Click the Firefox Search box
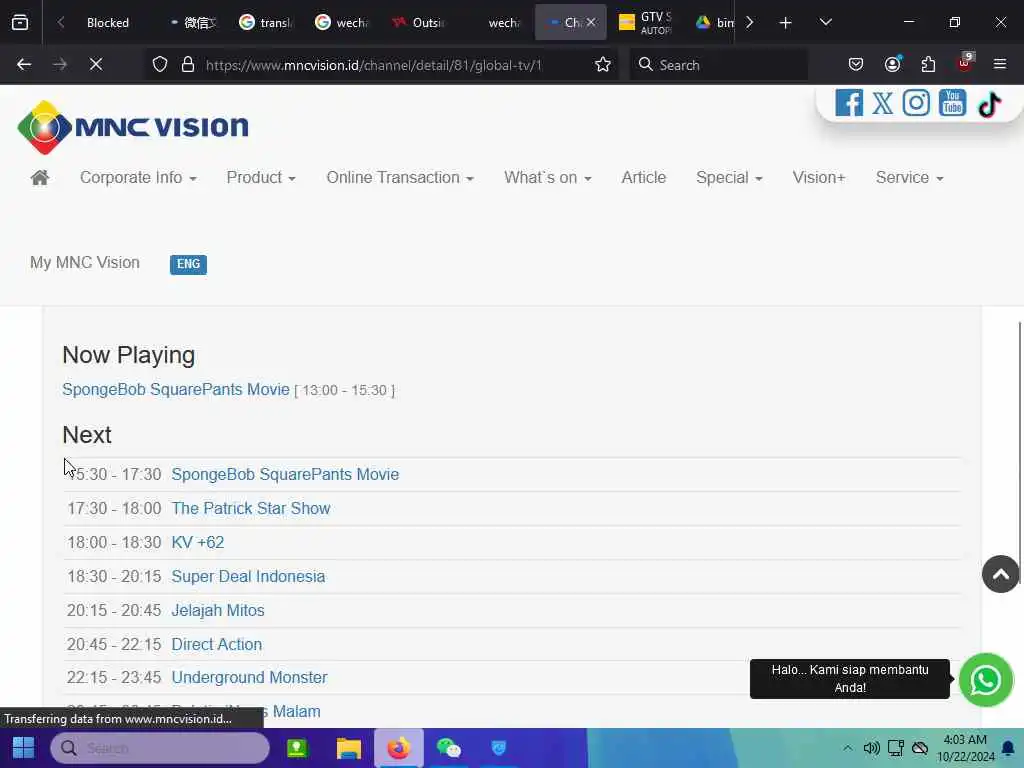 coord(718,65)
